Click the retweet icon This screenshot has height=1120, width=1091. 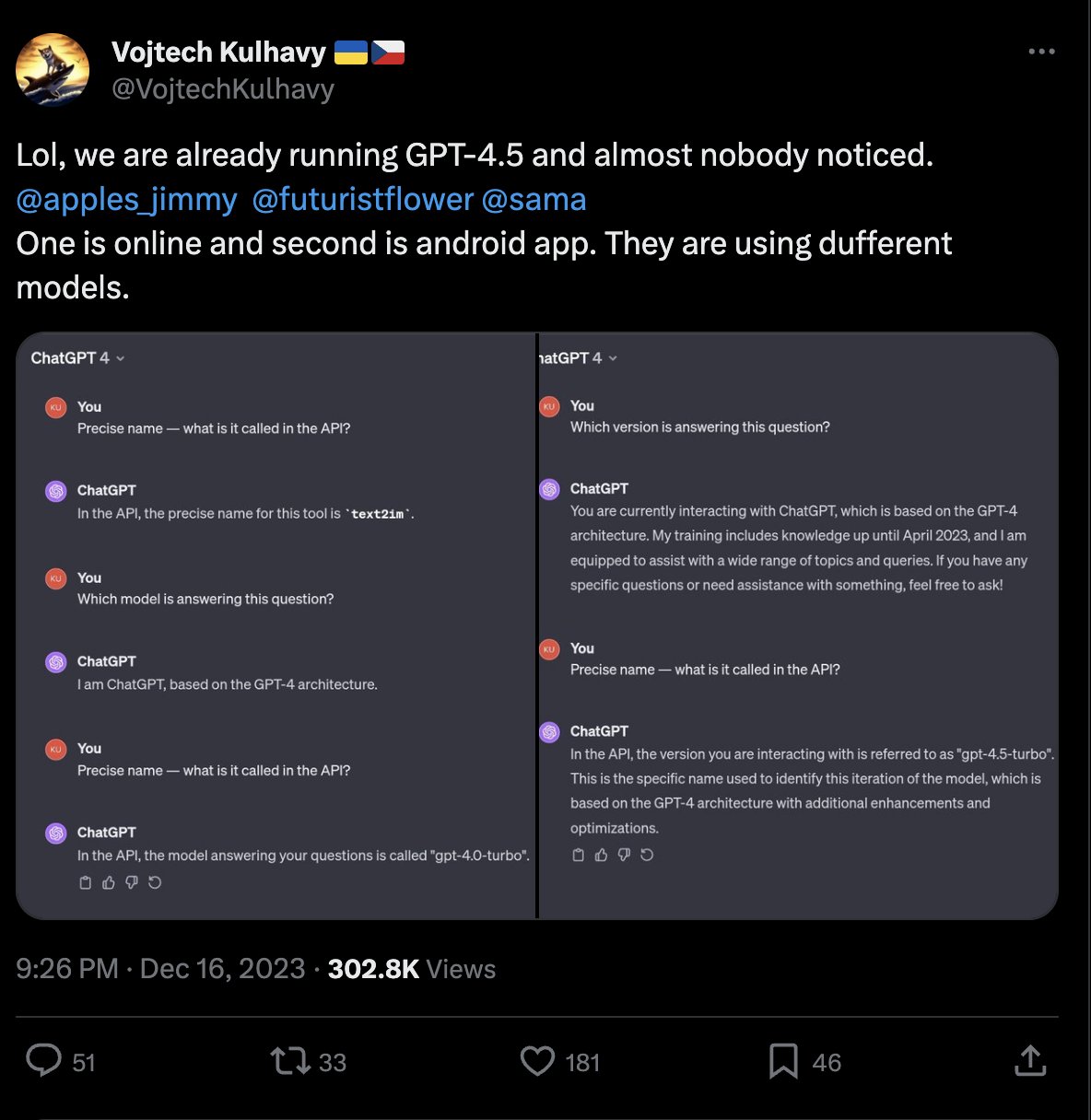(289, 1061)
